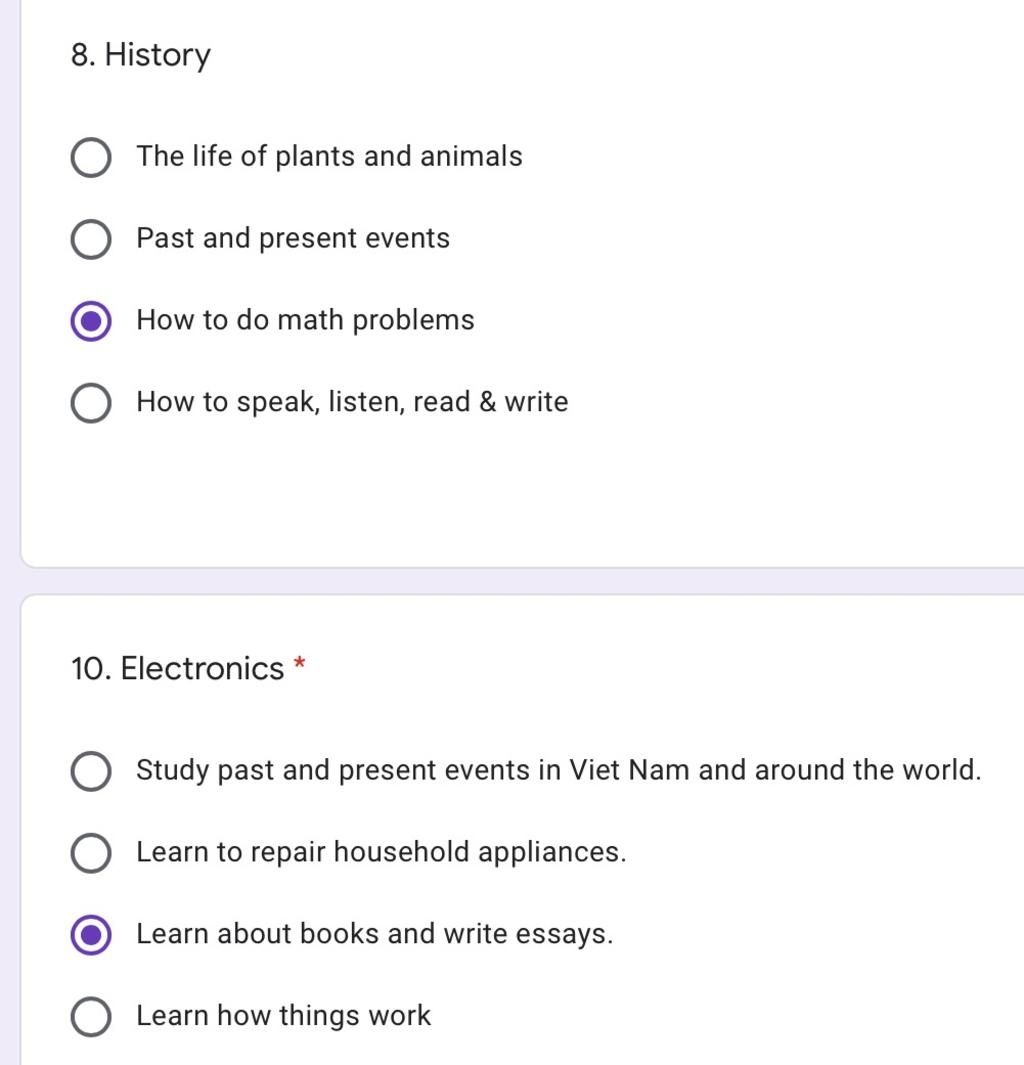The height and width of the screenshot is (1065, 1024).
Task: Click the selected How to do math problems radio
Action: [x=91, y=321]
